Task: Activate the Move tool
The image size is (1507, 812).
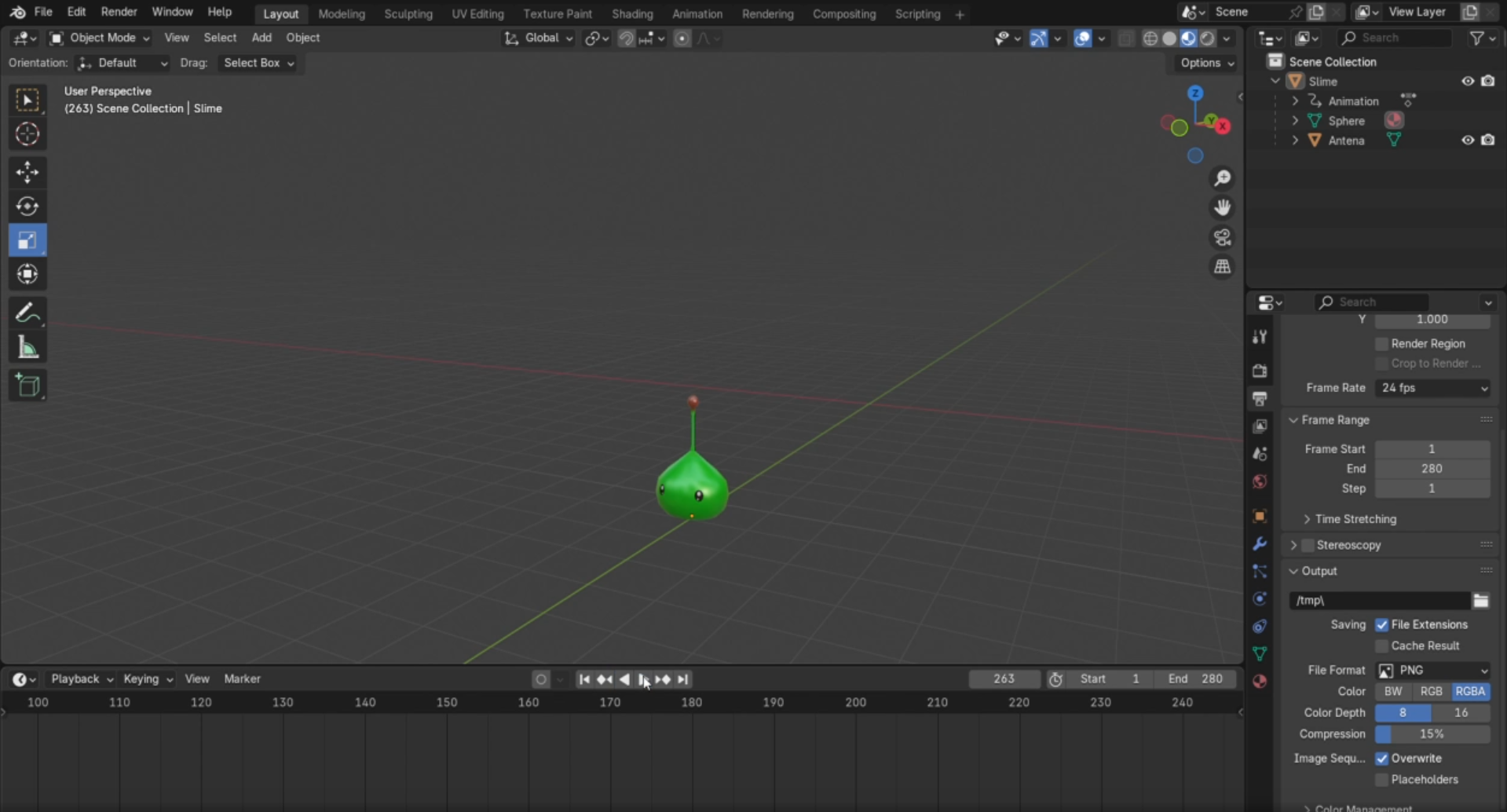Action: coord(27,172)
